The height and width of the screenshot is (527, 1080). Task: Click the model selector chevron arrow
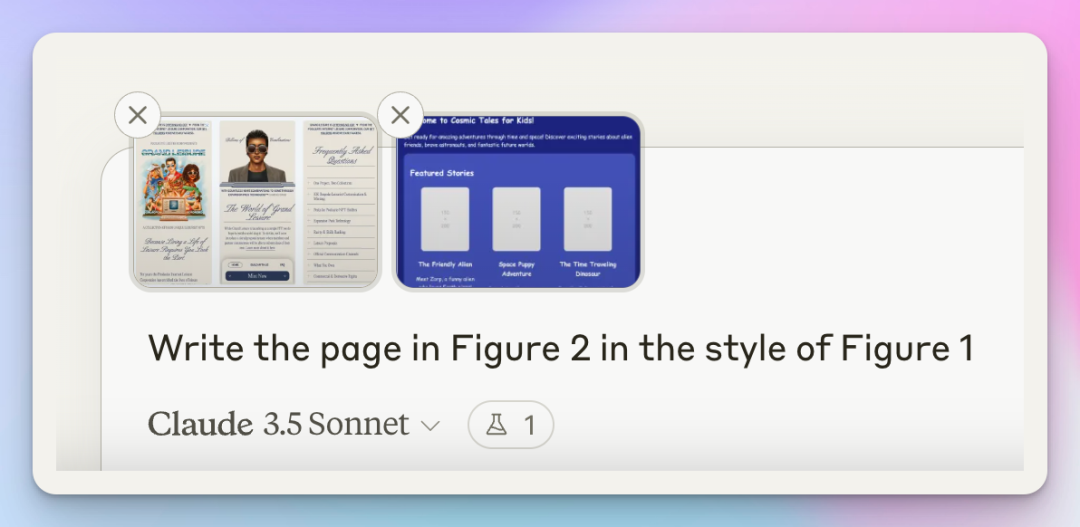(x=430, y=426)
